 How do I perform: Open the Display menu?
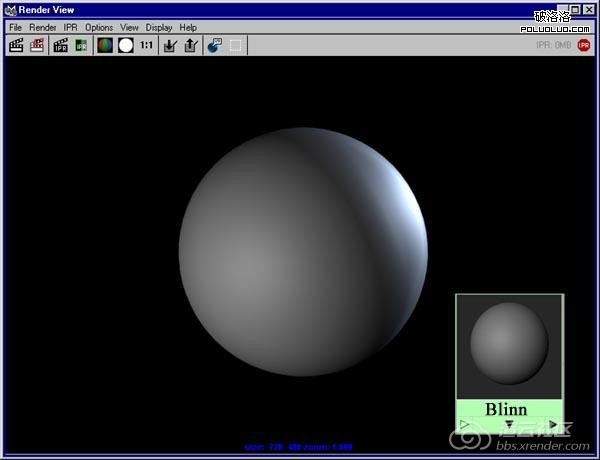(x=159, y=28)
